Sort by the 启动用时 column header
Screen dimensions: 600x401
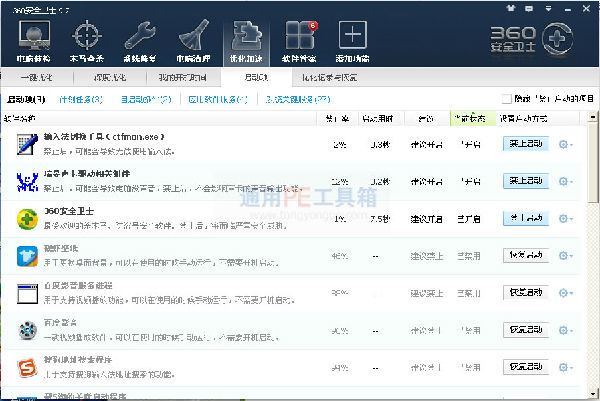click(381, 119)
